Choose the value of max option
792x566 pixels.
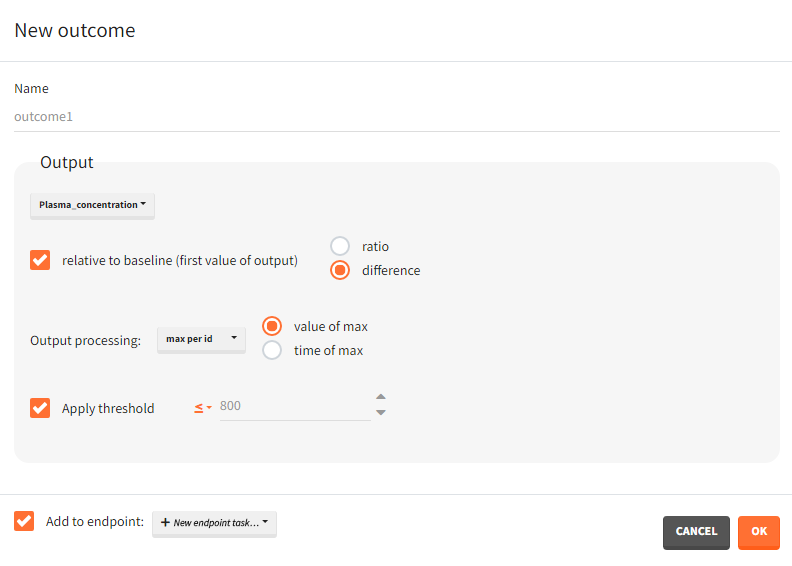pyautogui.click(x=271, y=326)
